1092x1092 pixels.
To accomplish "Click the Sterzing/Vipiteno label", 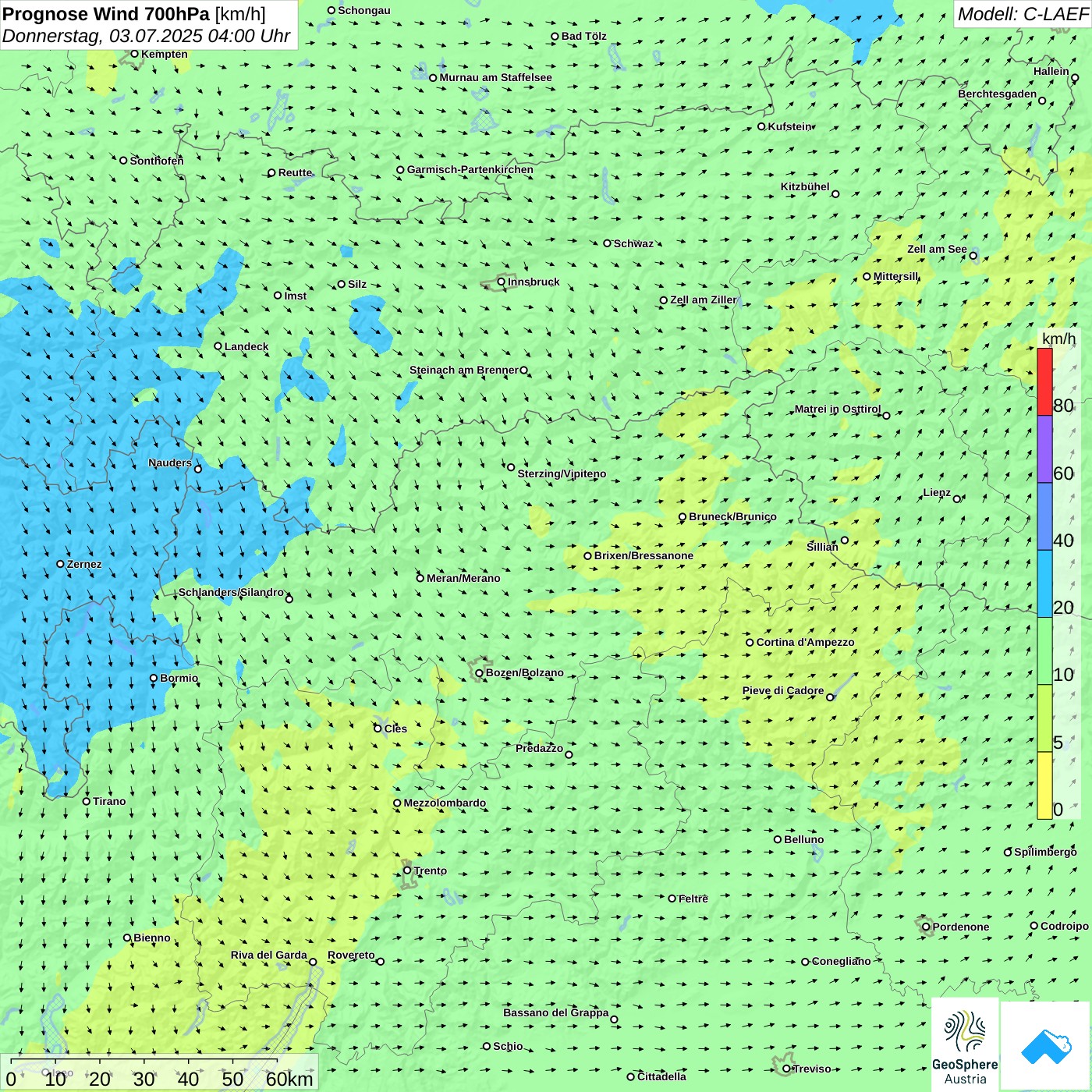I will (x=562, y=473).
